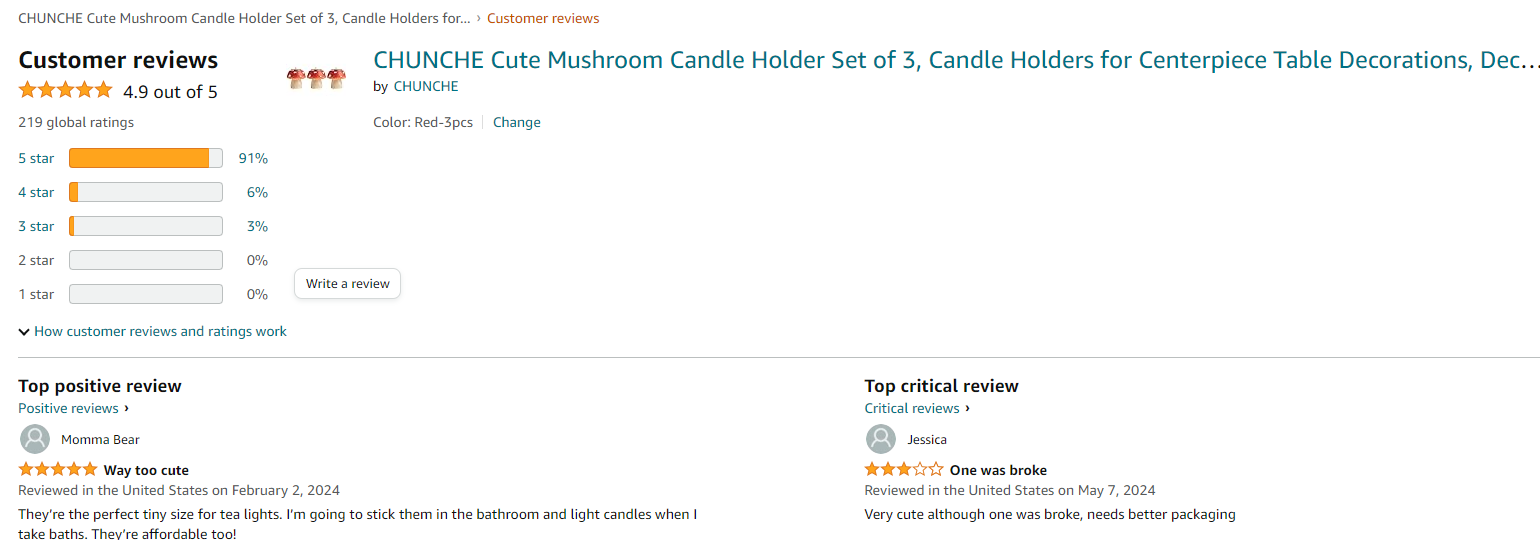Viewport: 1540px width, 540px height.
Task: Click the 1 star filter label
Action: (36, 294)
